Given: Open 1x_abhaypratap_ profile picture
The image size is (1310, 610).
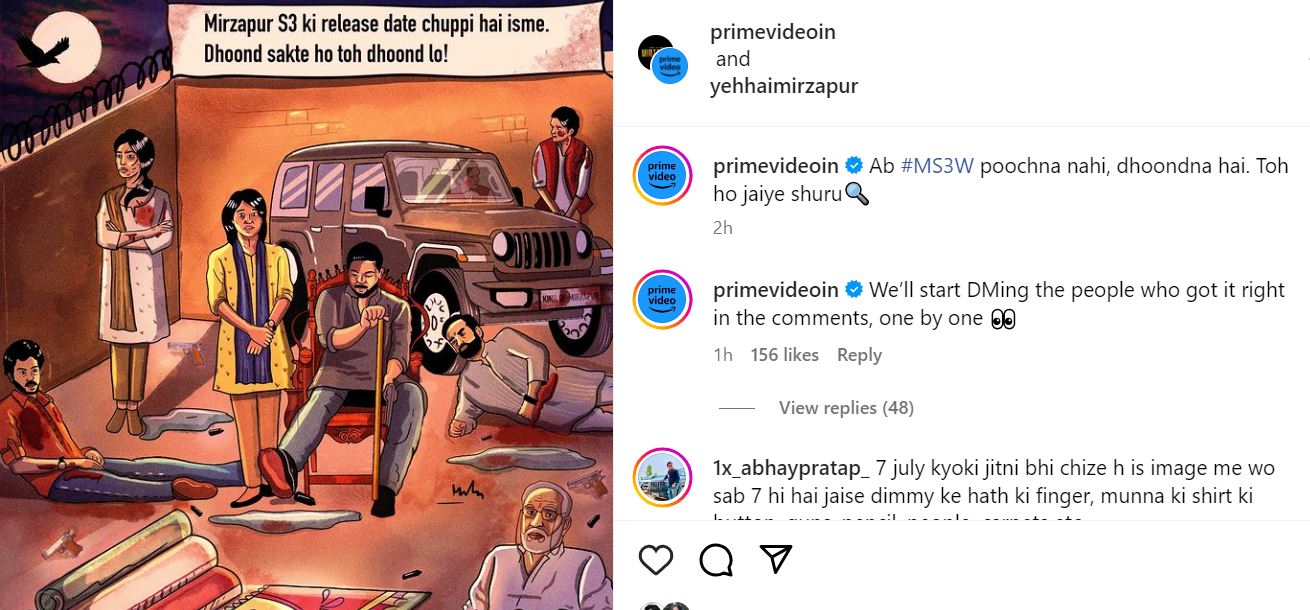Looking at the screenshot, I should tap(662, 477).
